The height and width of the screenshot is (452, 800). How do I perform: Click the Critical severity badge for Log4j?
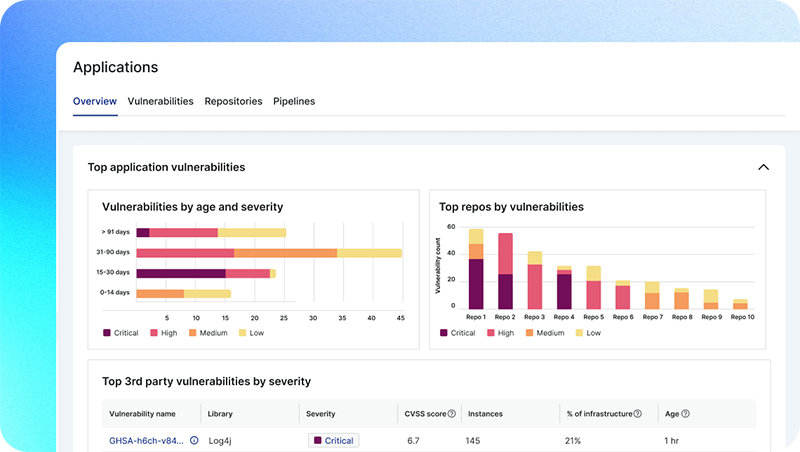(x=333, y=440)
